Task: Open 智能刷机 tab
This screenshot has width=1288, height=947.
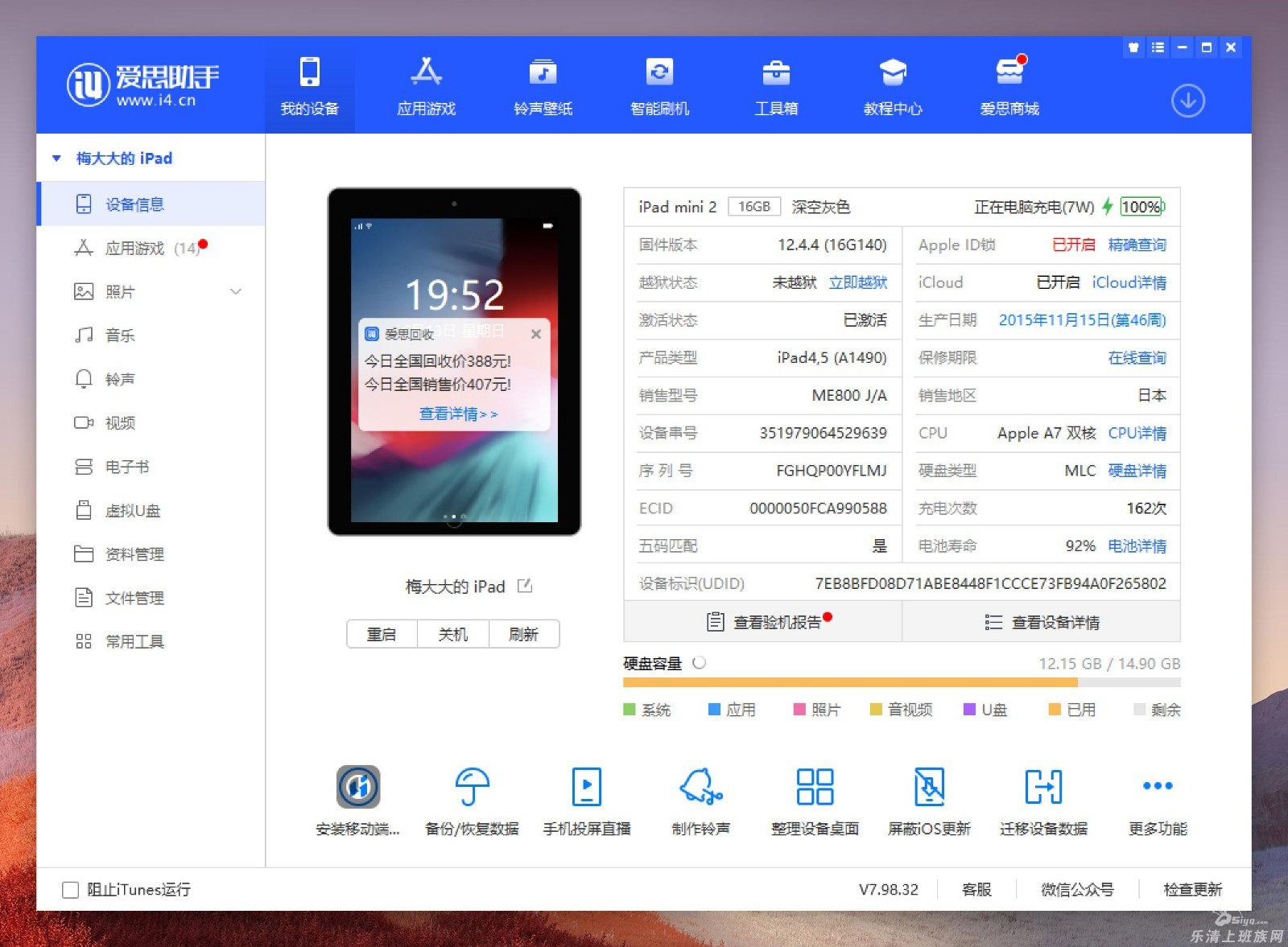Action: point(659,87)
